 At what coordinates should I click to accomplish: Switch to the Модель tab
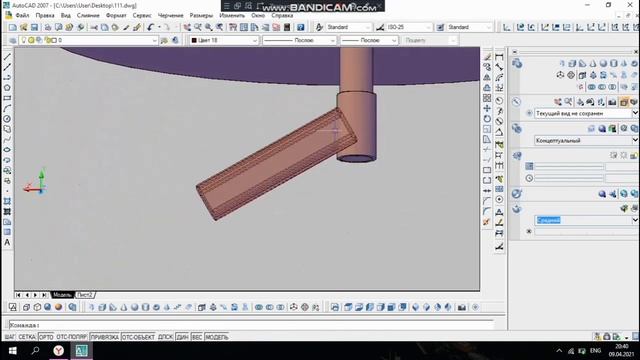click(x=62, y=295)
